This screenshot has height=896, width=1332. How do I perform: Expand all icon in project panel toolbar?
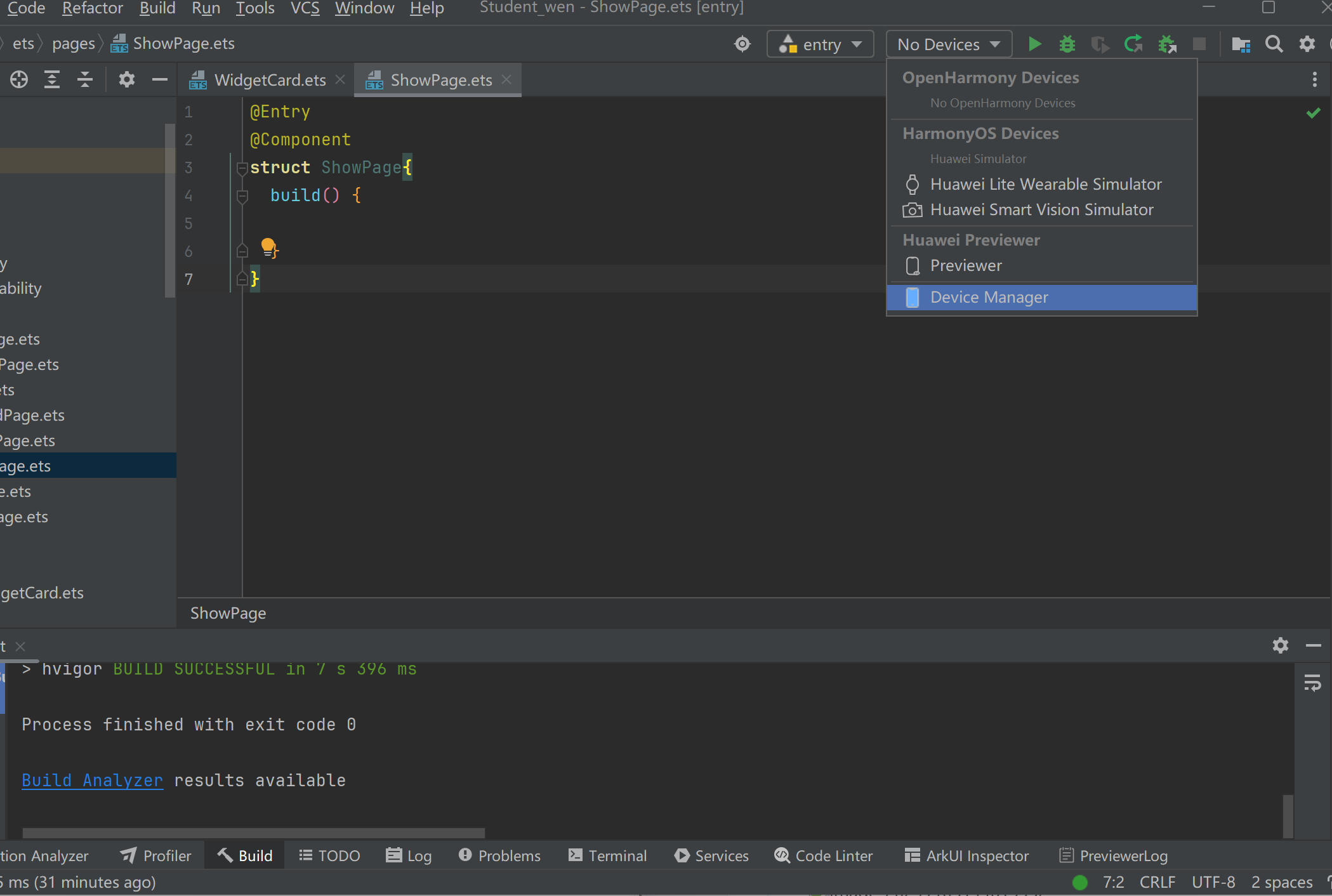point(52,79)
